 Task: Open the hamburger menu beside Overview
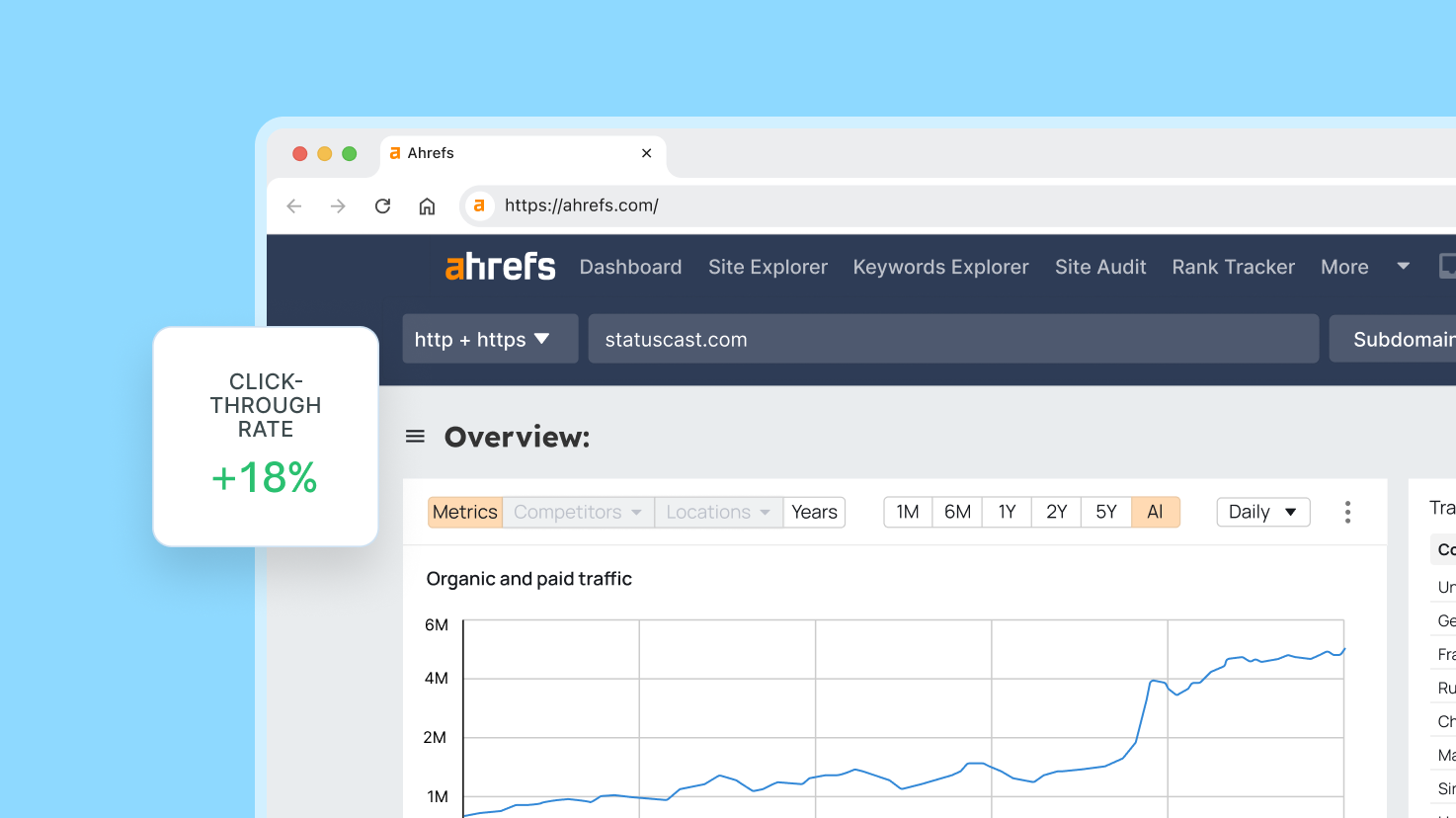[415, 436]
